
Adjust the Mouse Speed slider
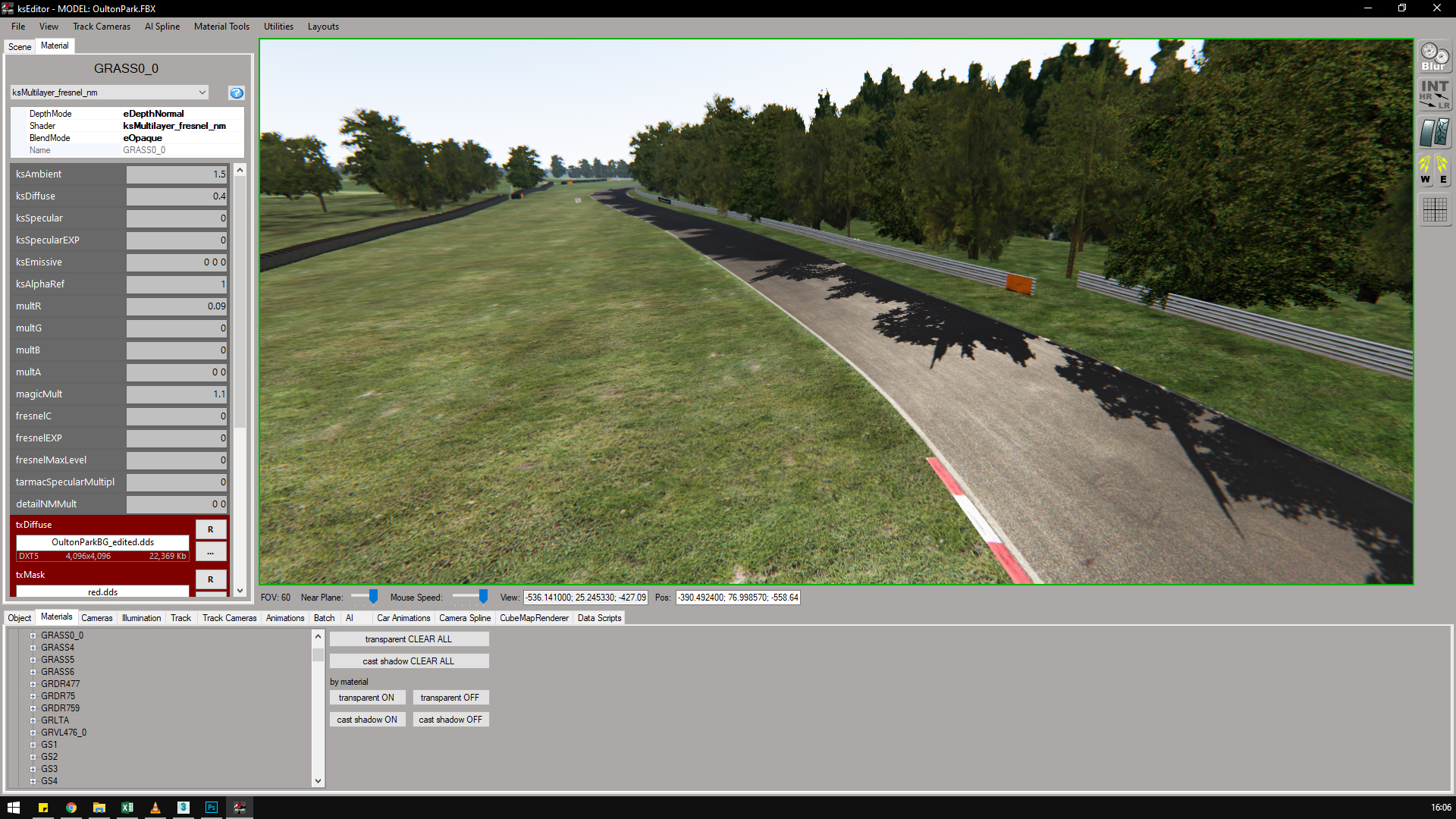(x=483, y=597)
